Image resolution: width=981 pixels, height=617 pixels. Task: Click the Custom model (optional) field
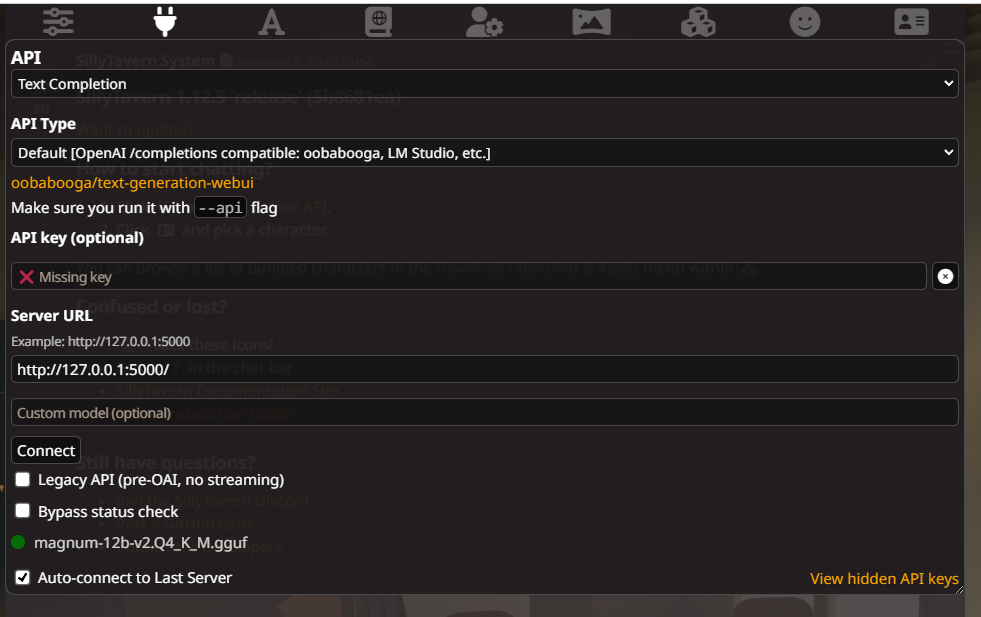[485, 412]
